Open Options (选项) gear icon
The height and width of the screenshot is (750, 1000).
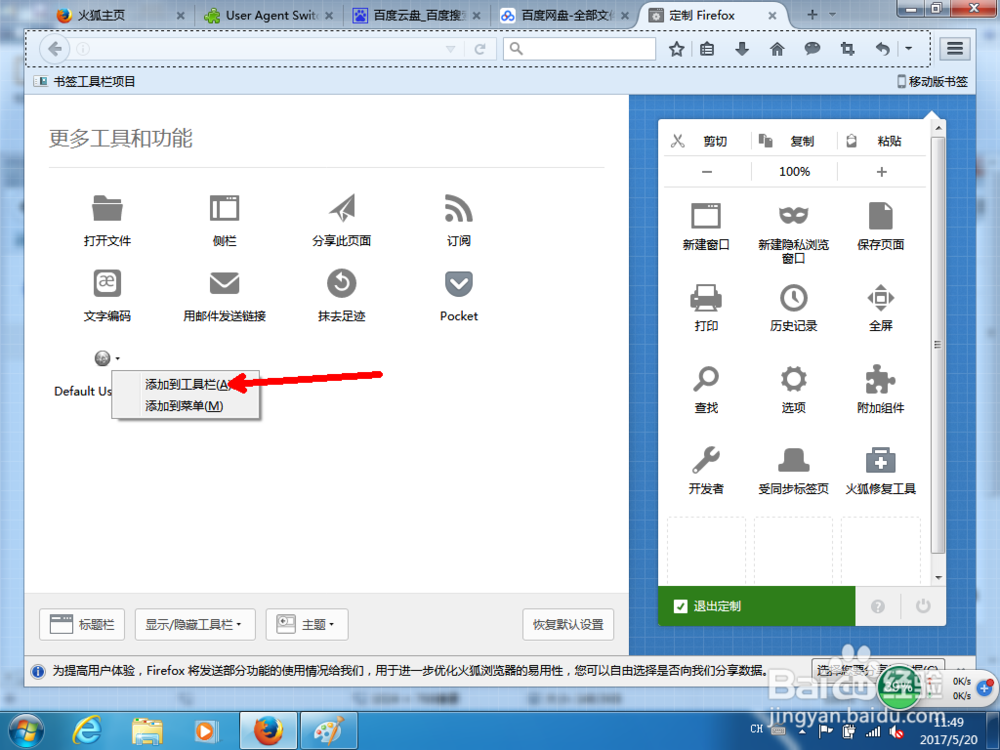click(x=793, y=379)
